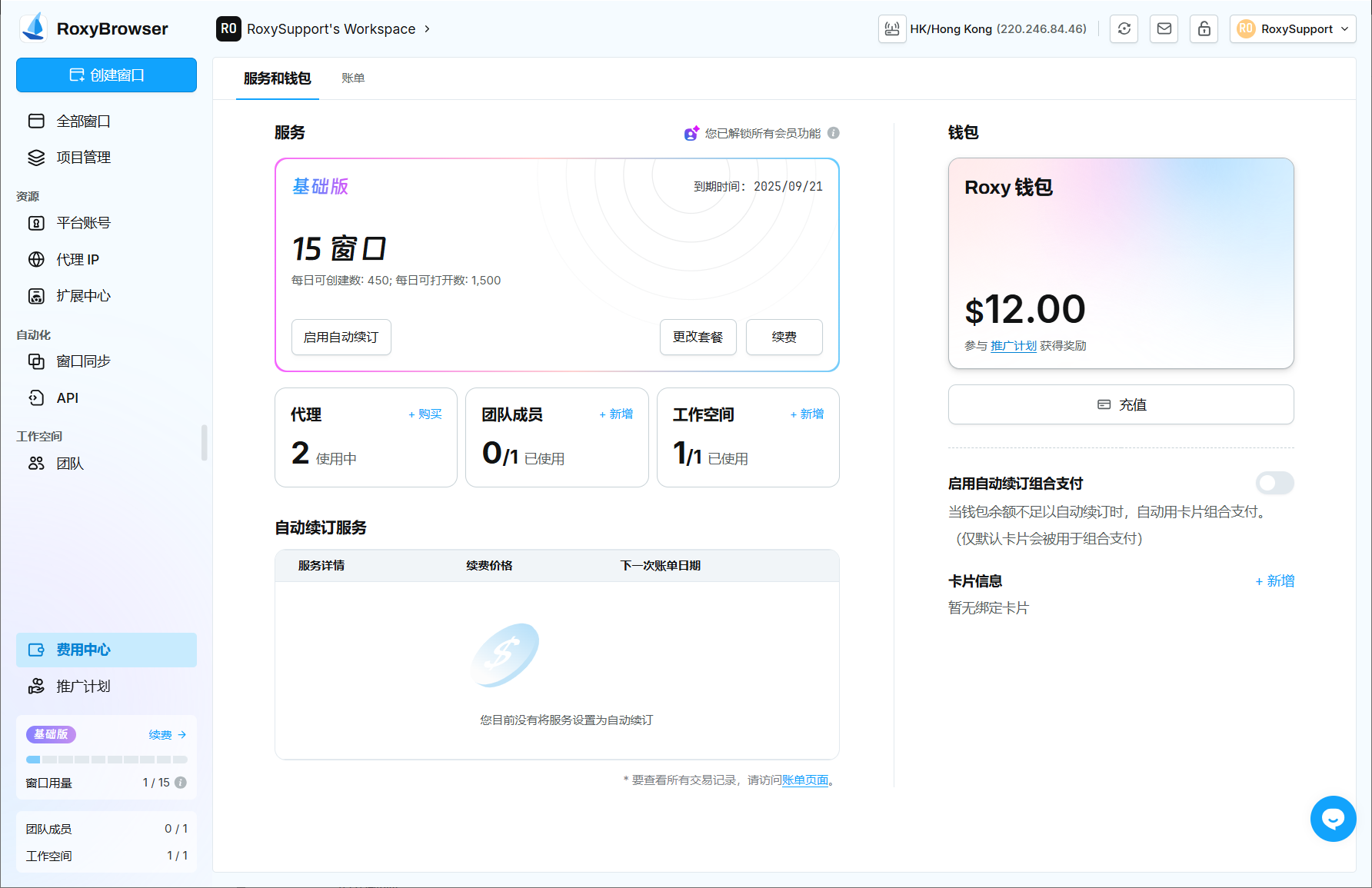Image resolution: width=1372 pixels, height=888 pixels.
Task: Open the RoxySupport account dropdown
Action: pos(1292,29)
